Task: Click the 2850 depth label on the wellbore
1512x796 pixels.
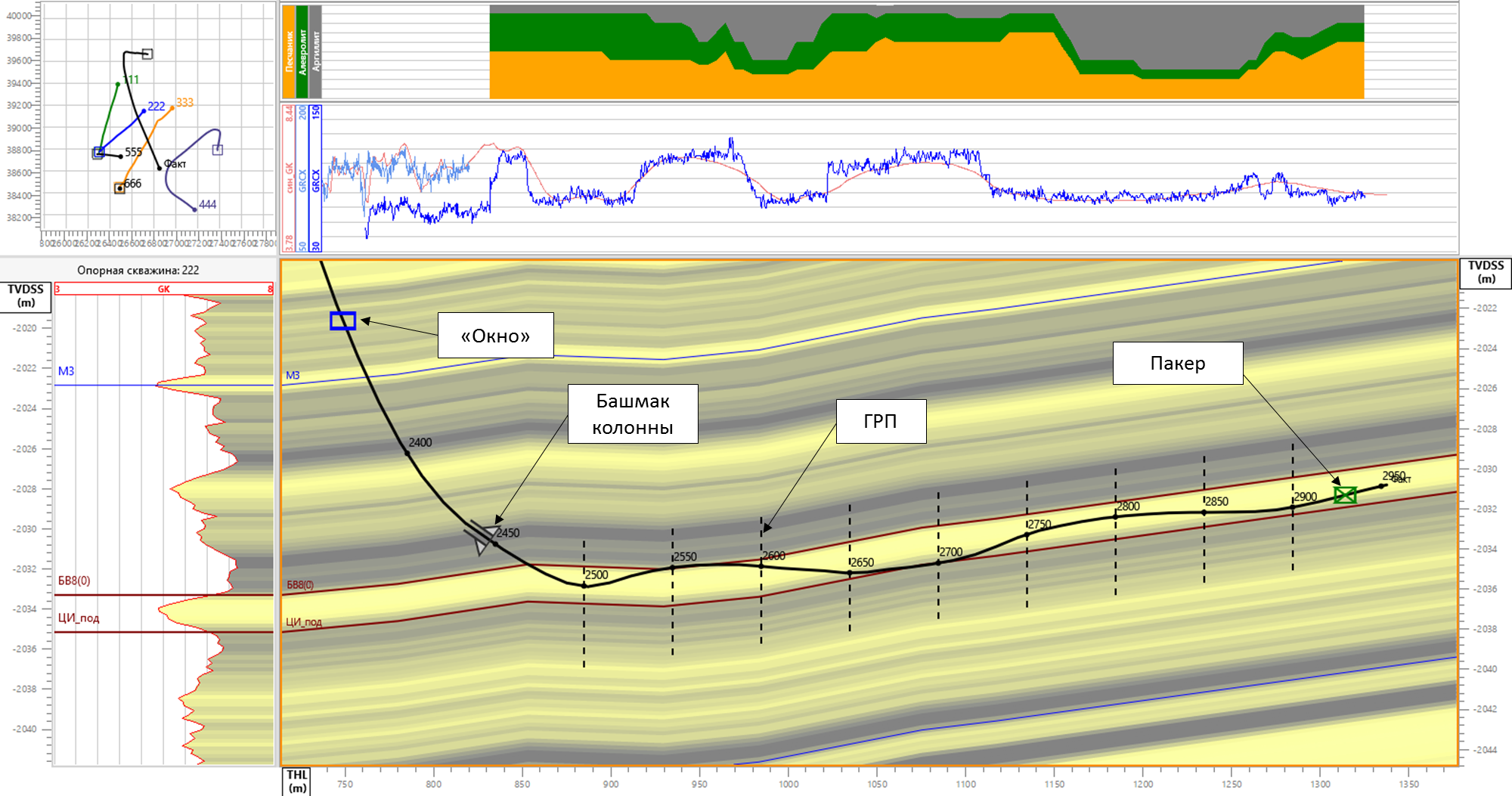Action: (1217, 501)
